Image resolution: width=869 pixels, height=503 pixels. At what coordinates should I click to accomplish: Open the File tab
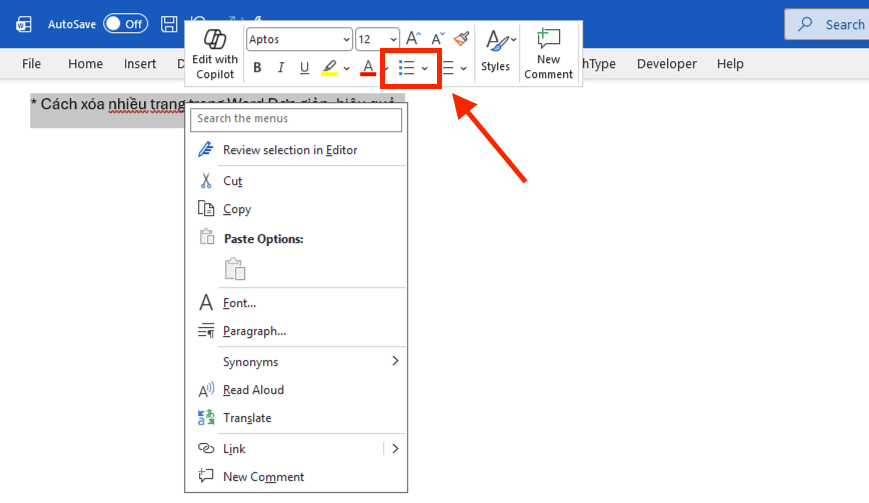[31, 64]
